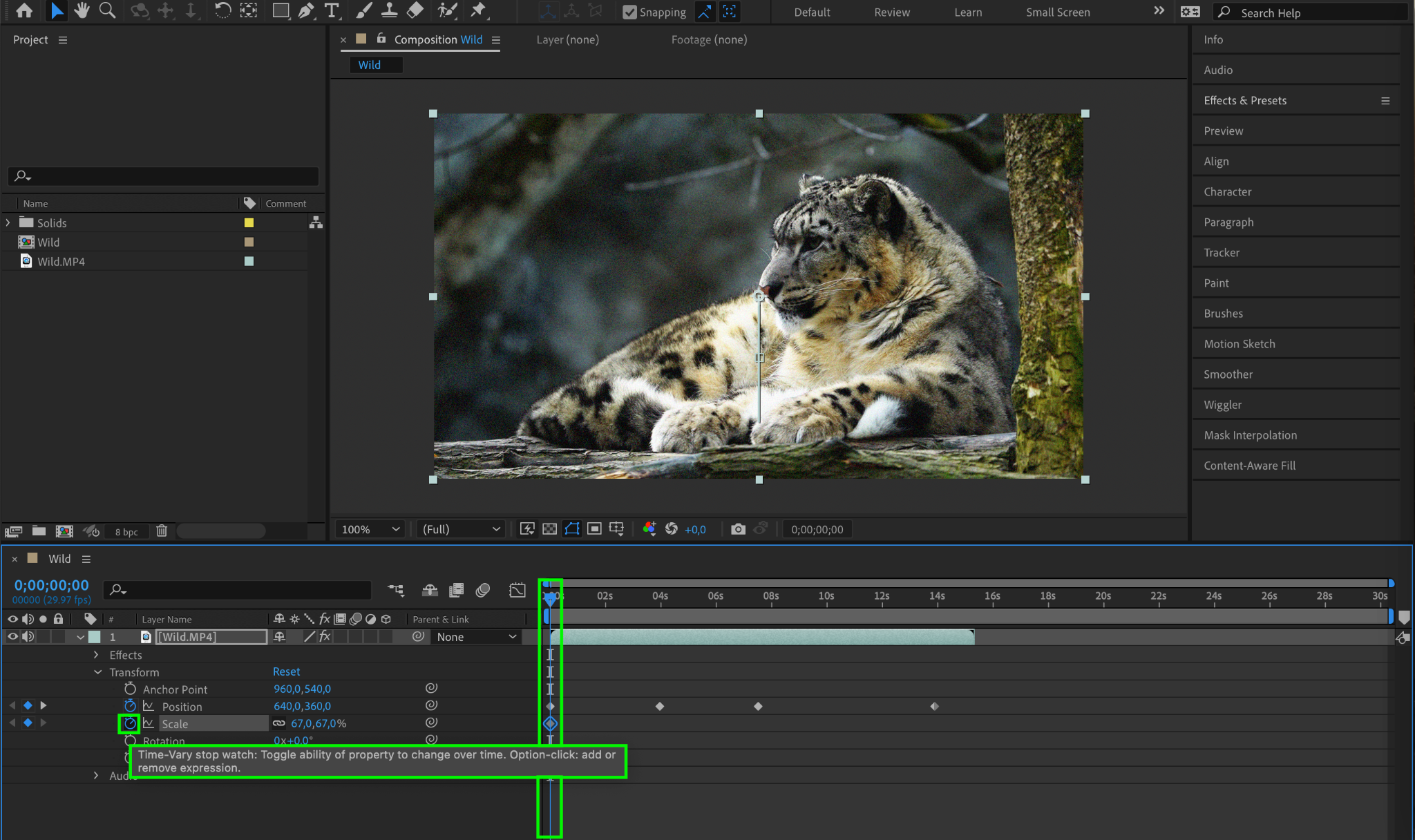Click the Transform Reset link

(286, 671)
